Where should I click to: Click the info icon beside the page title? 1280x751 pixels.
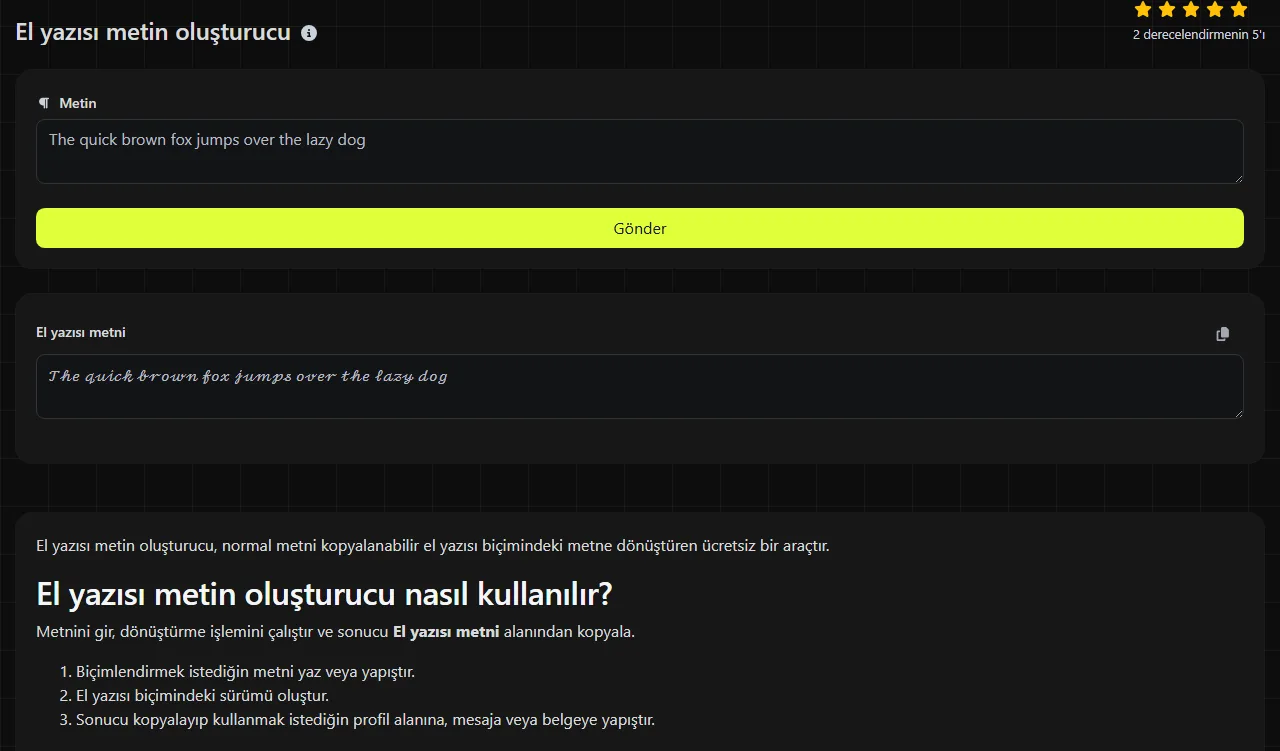[309, 33]
